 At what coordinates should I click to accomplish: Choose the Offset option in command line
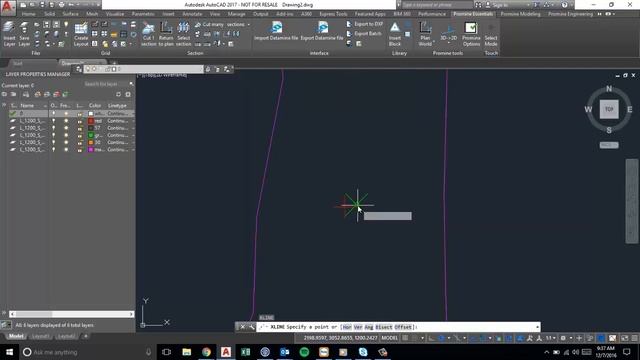(403, 327)
